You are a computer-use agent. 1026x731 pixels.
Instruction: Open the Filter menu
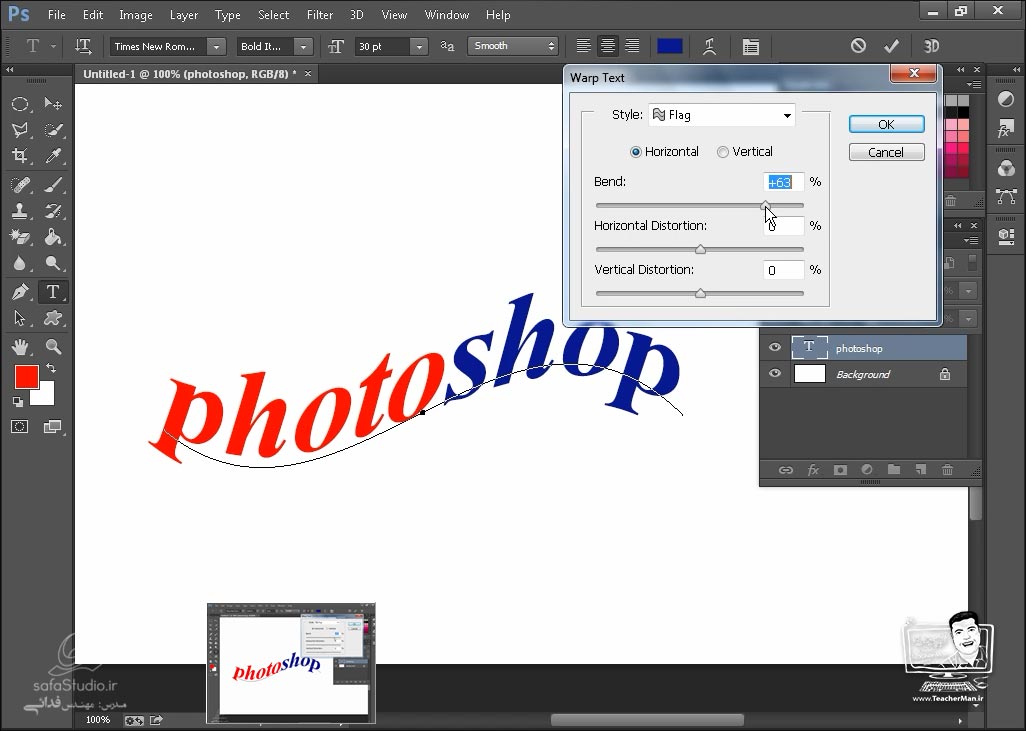pyautogui.click(x=320, y=14)
